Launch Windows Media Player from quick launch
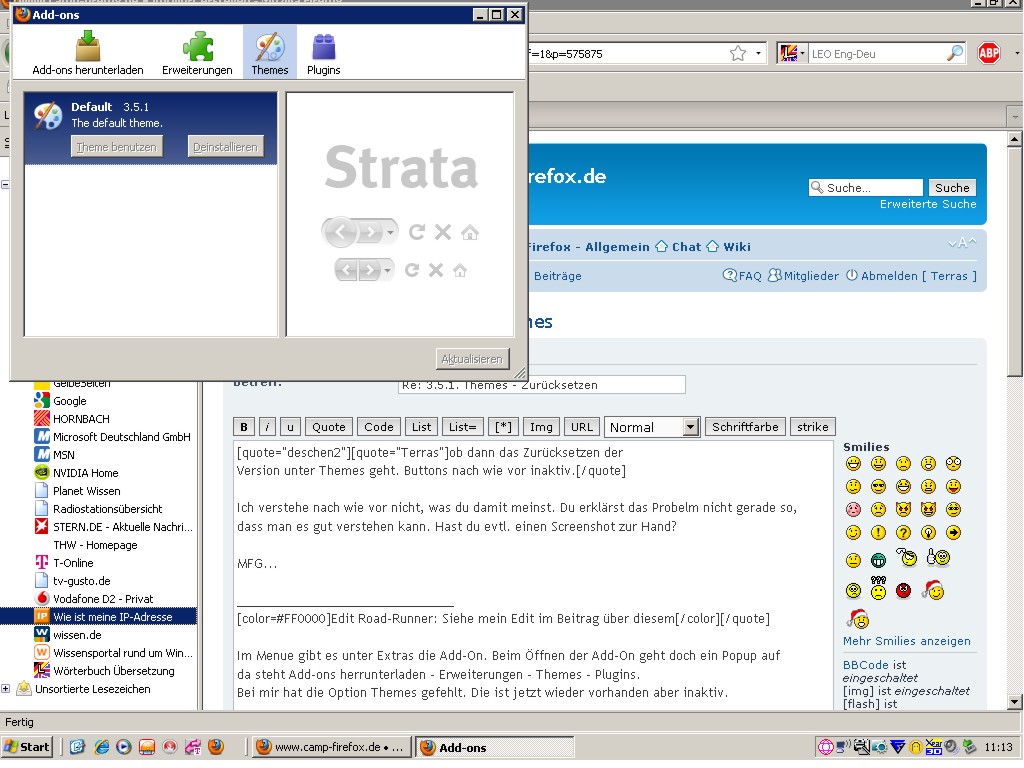Image resolution: width=1024 pixels, height=768 pixels. click(x=123, y=747)
